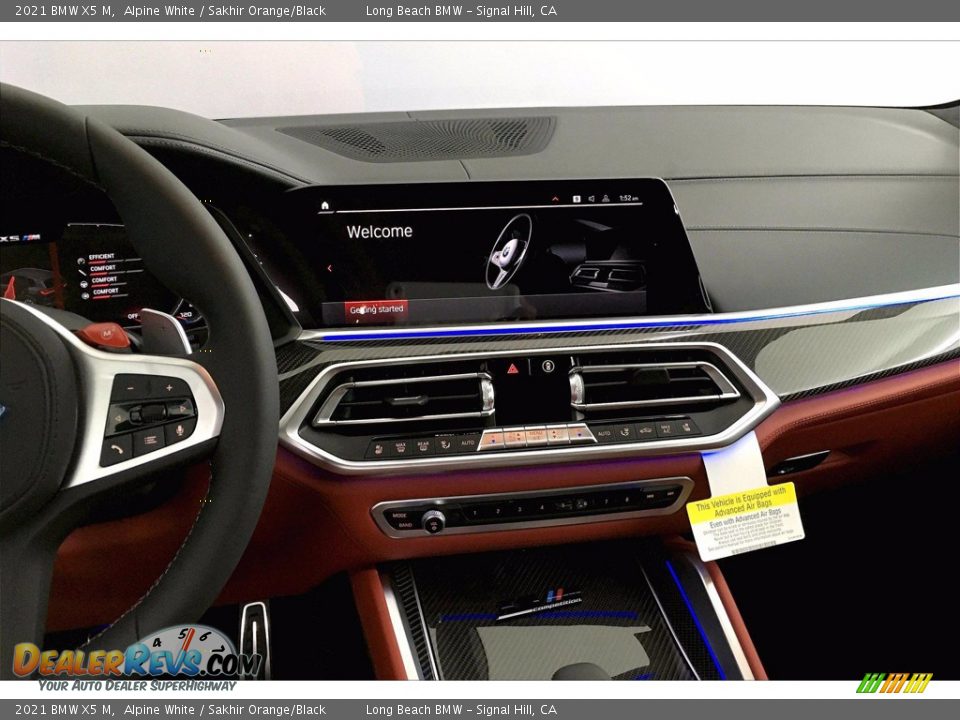Image resolution: width=960 pixels, height=720 pixels.
Task: Push radio preset button 2
Action: click(x=498, y=511)
